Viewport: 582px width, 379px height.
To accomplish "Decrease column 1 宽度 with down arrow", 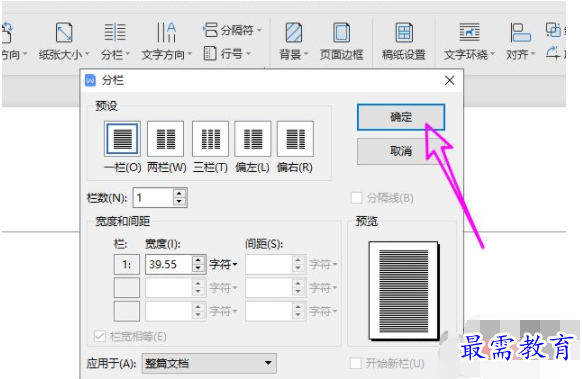I will point(199,269).
